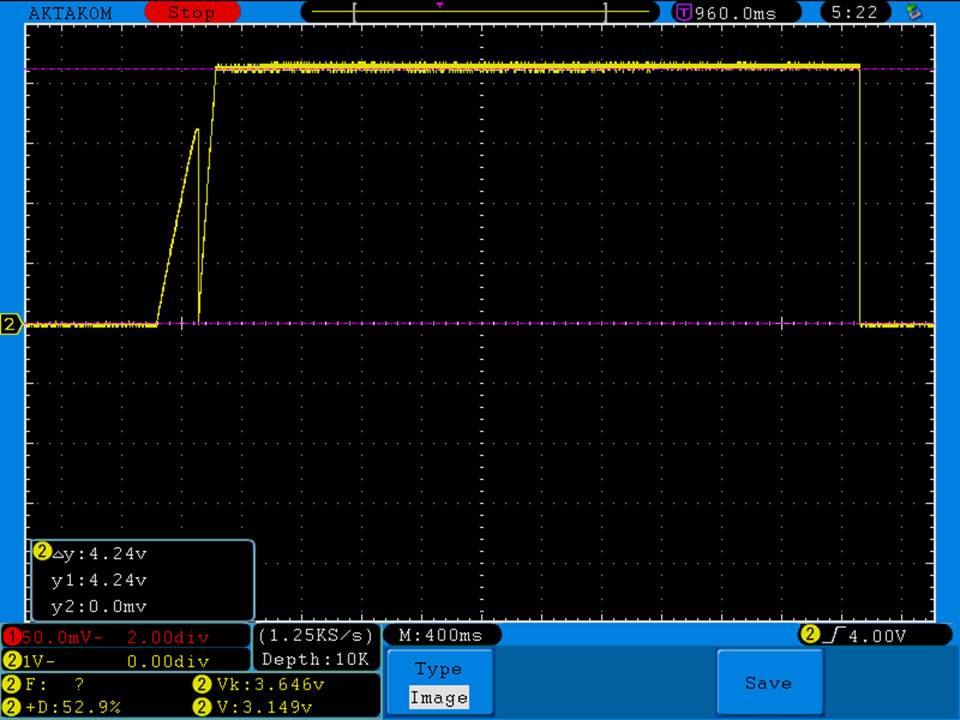
Task: Click the Depth:10K memory depth readout
Action: click(316, 659)
